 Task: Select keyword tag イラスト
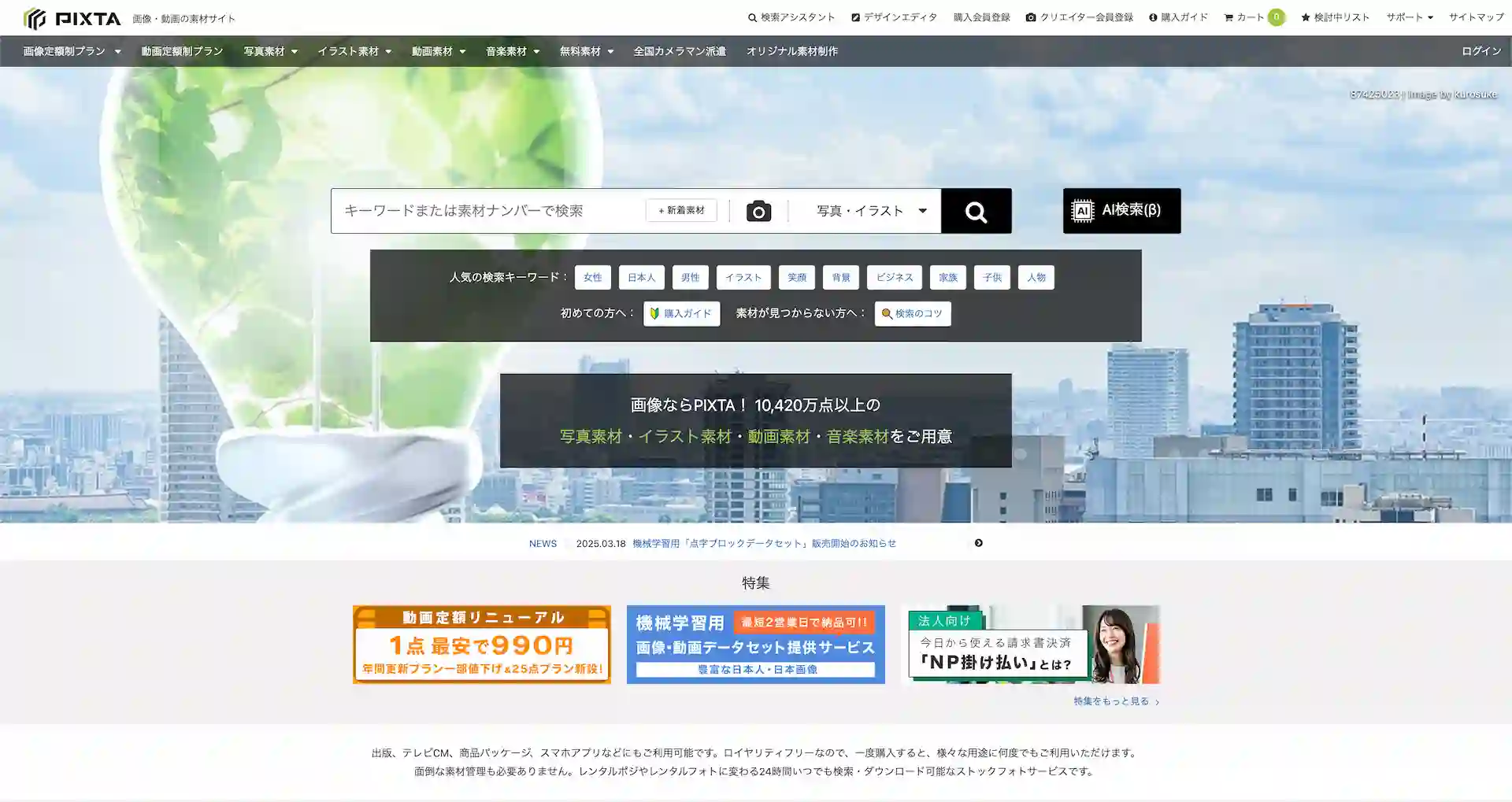[743, 278]
